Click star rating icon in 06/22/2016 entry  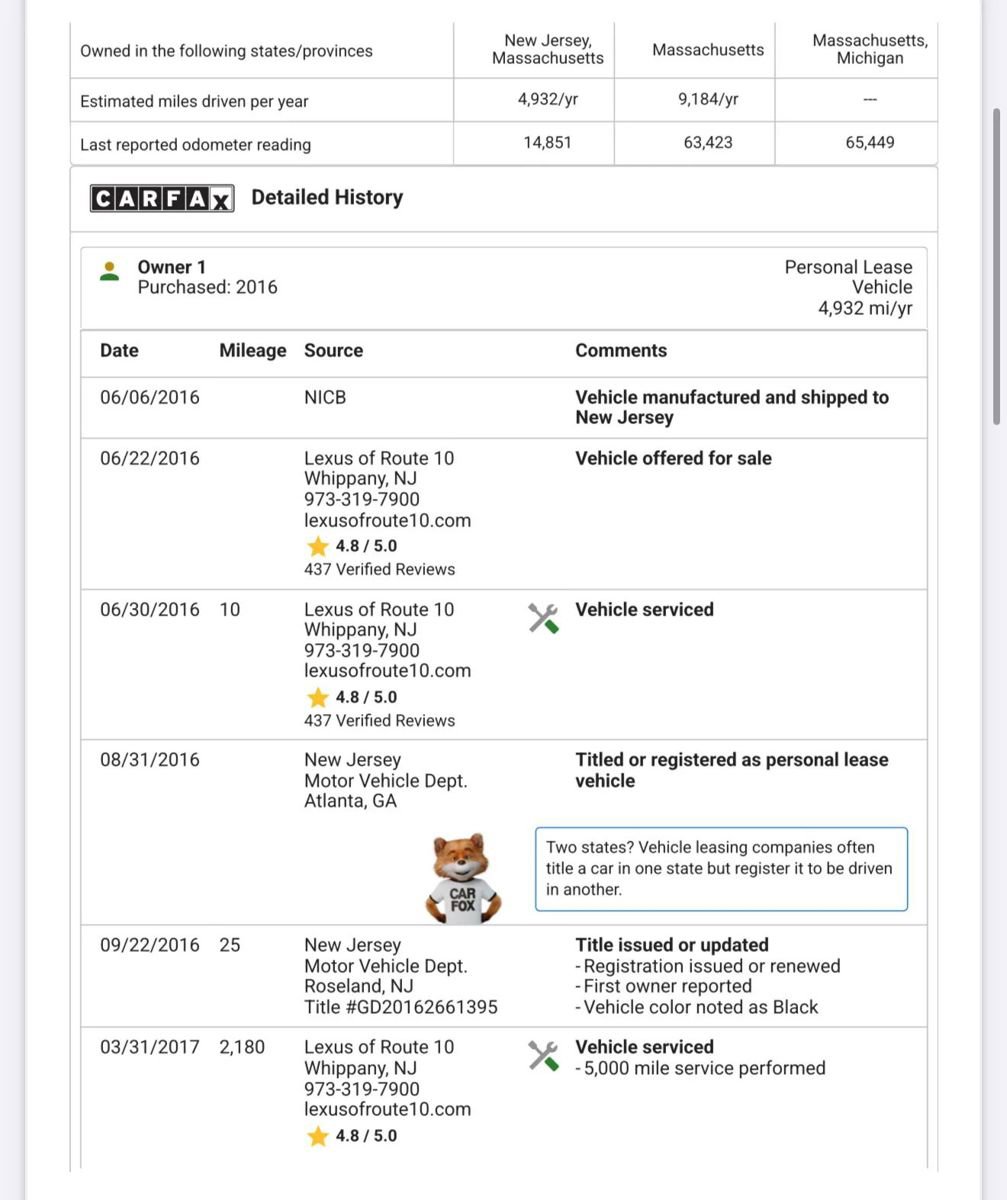[318, 546]
